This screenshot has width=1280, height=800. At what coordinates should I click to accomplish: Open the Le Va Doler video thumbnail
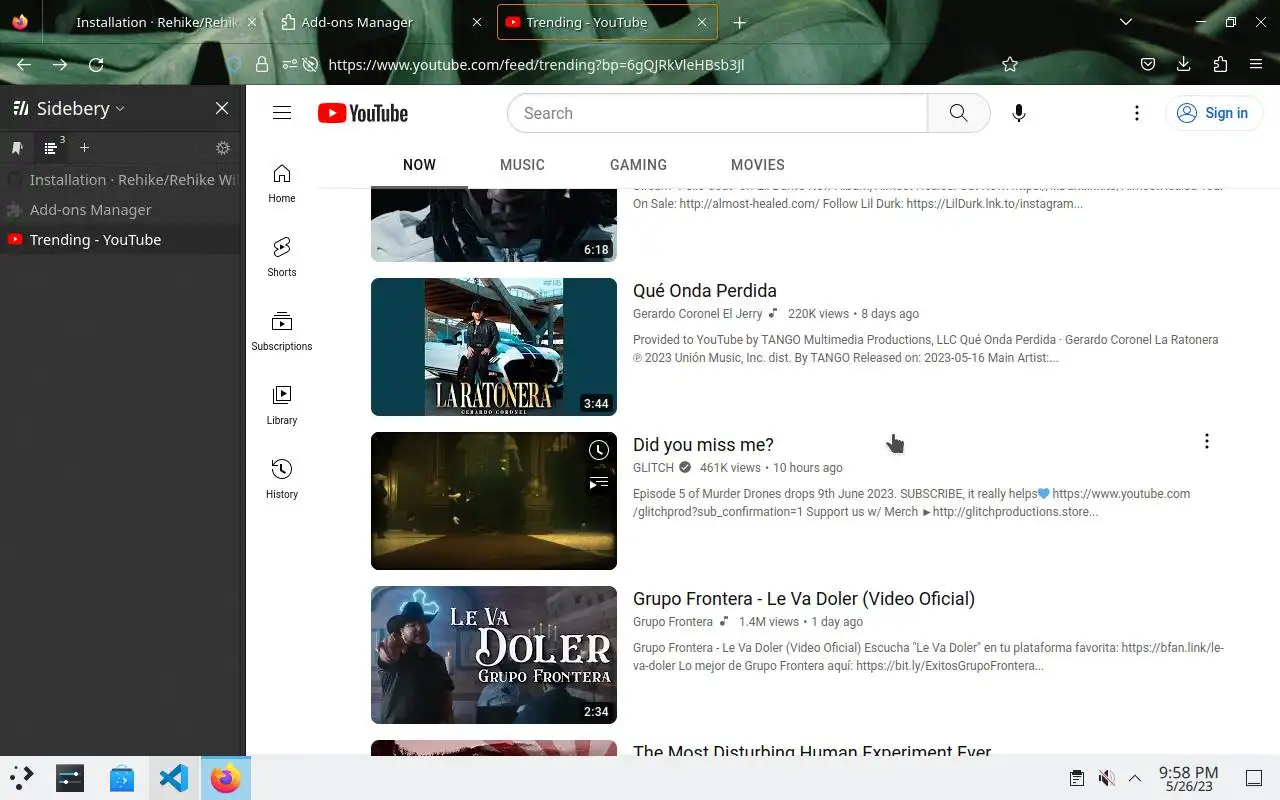point(494,655)
